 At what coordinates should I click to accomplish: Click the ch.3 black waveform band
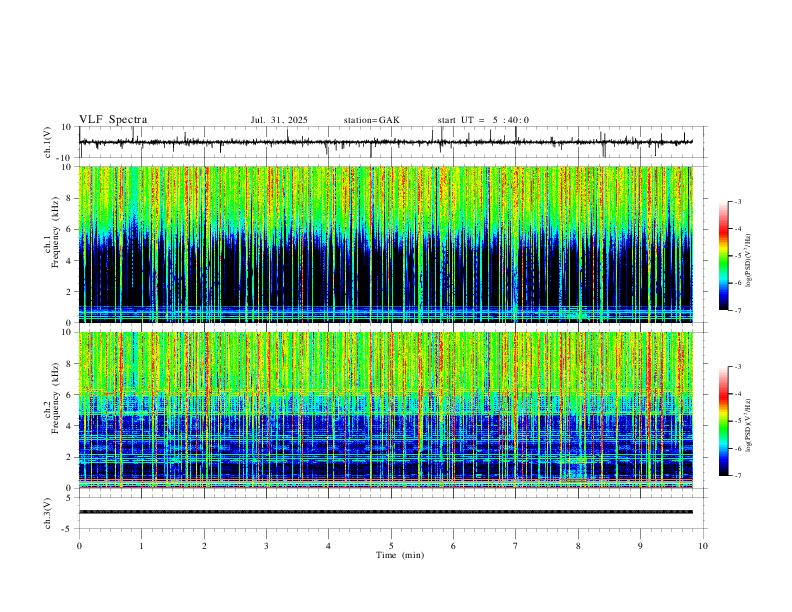[386, 512]
